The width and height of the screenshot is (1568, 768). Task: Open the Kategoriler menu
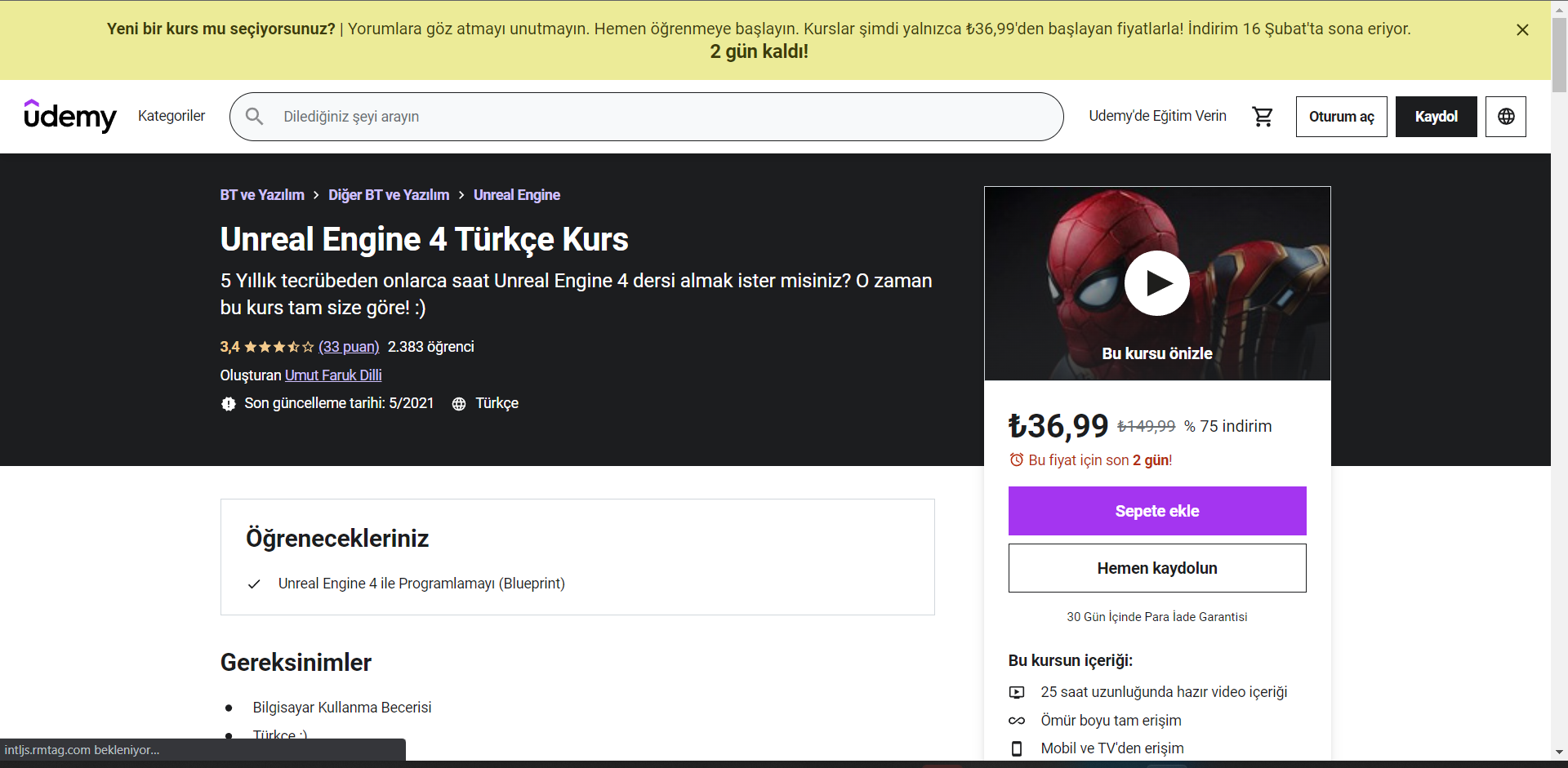click(171, 116)
